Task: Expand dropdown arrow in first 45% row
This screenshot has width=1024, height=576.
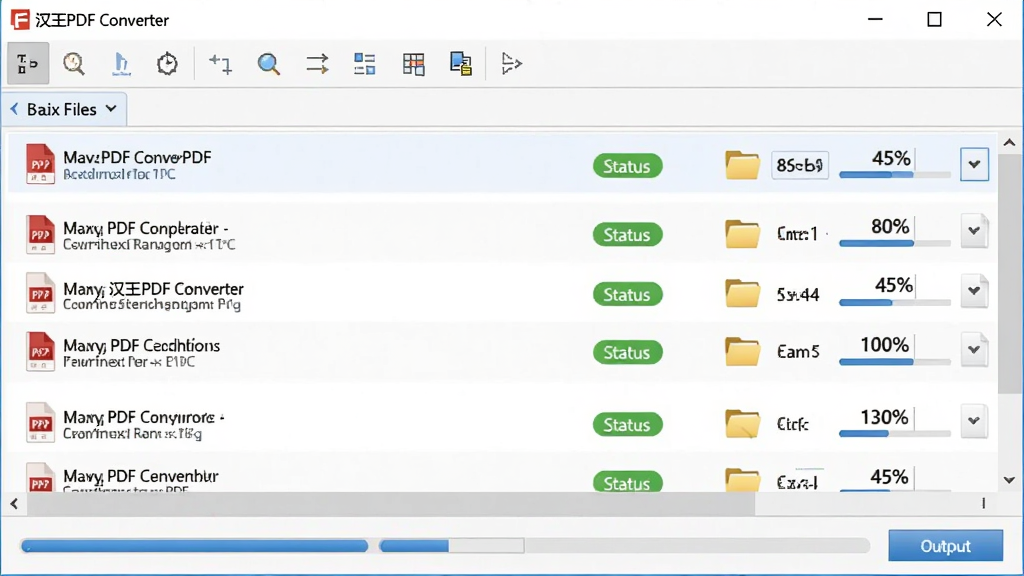Action: (x=974, y=165)
